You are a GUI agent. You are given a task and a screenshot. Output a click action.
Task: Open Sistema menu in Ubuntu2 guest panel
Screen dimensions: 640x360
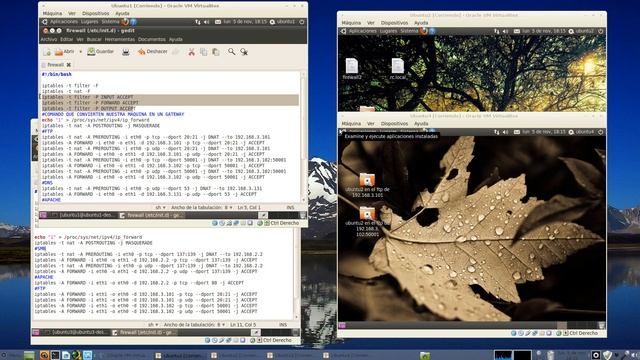pyautogui.click(x=409, y=31)
